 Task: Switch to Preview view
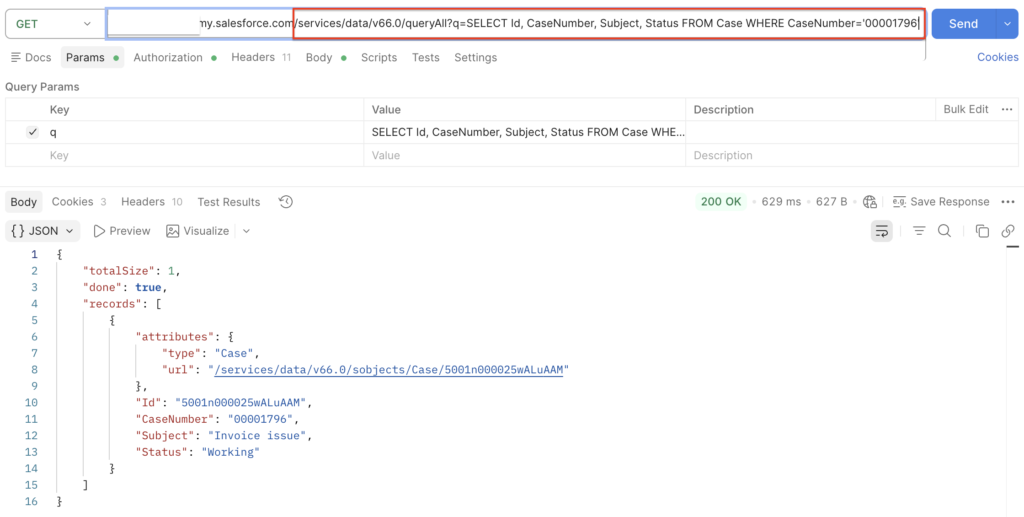point(122,231)
